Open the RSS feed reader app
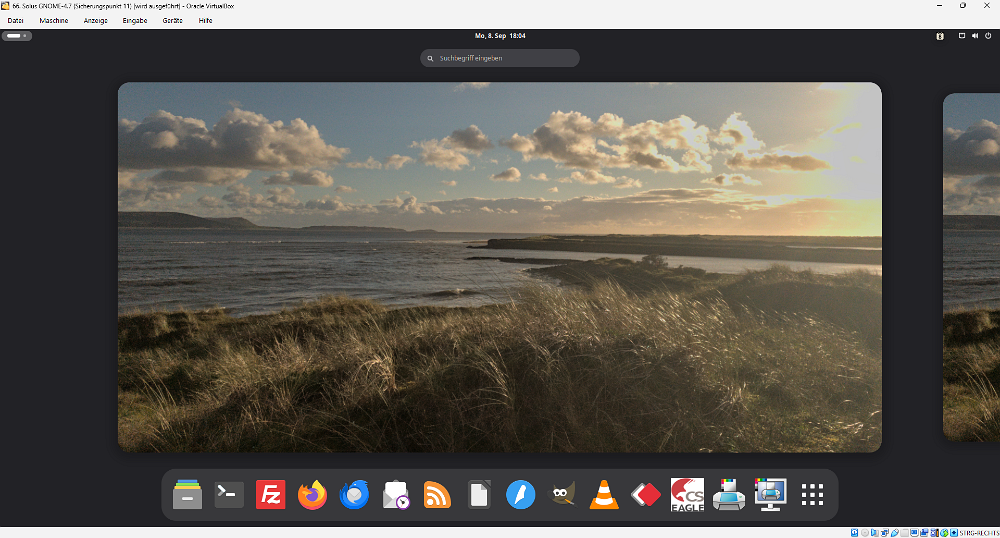The image size is (1000, 538). (437, 494)
